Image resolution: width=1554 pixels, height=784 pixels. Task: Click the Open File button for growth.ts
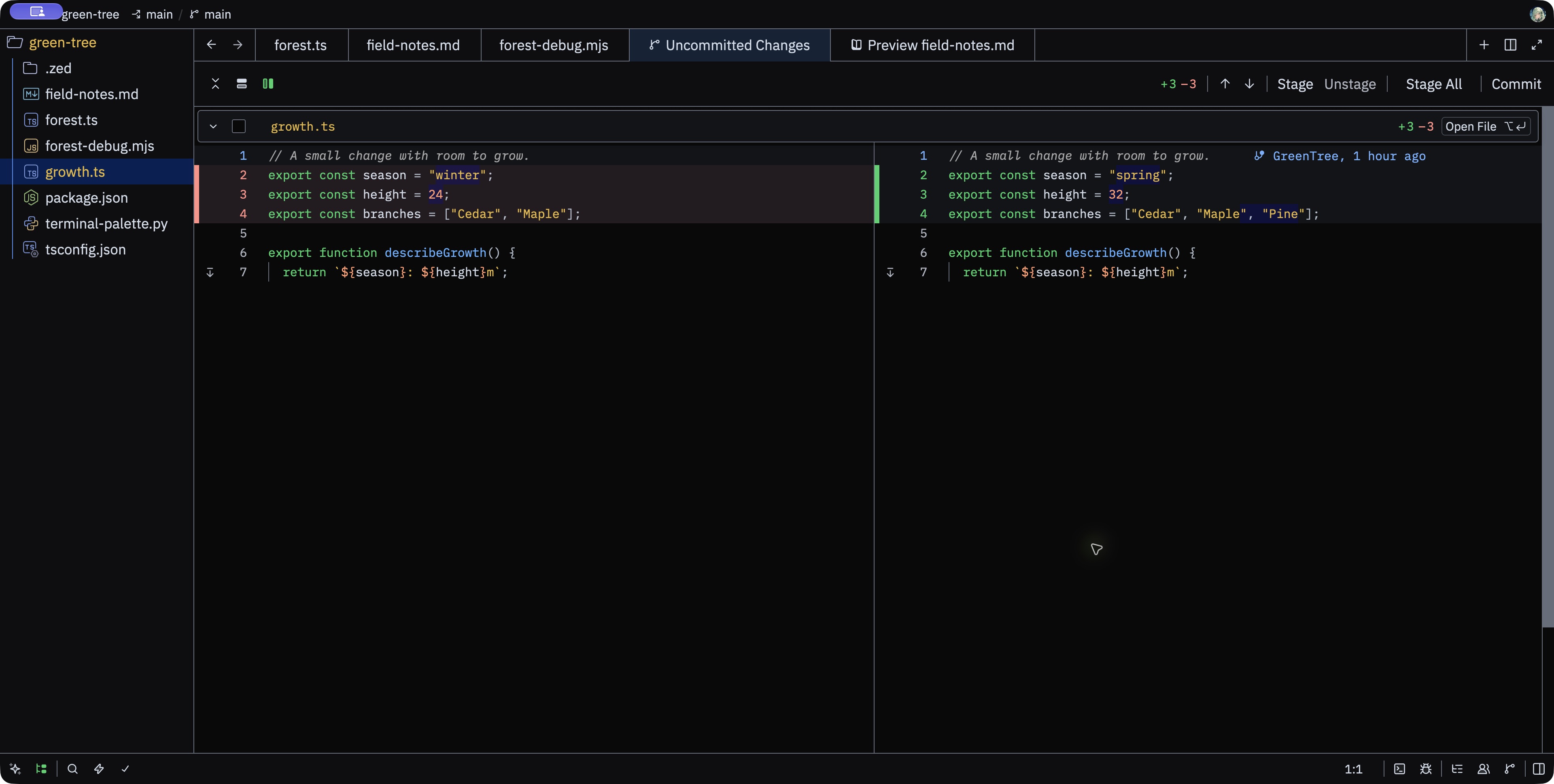click(1486, 126)
